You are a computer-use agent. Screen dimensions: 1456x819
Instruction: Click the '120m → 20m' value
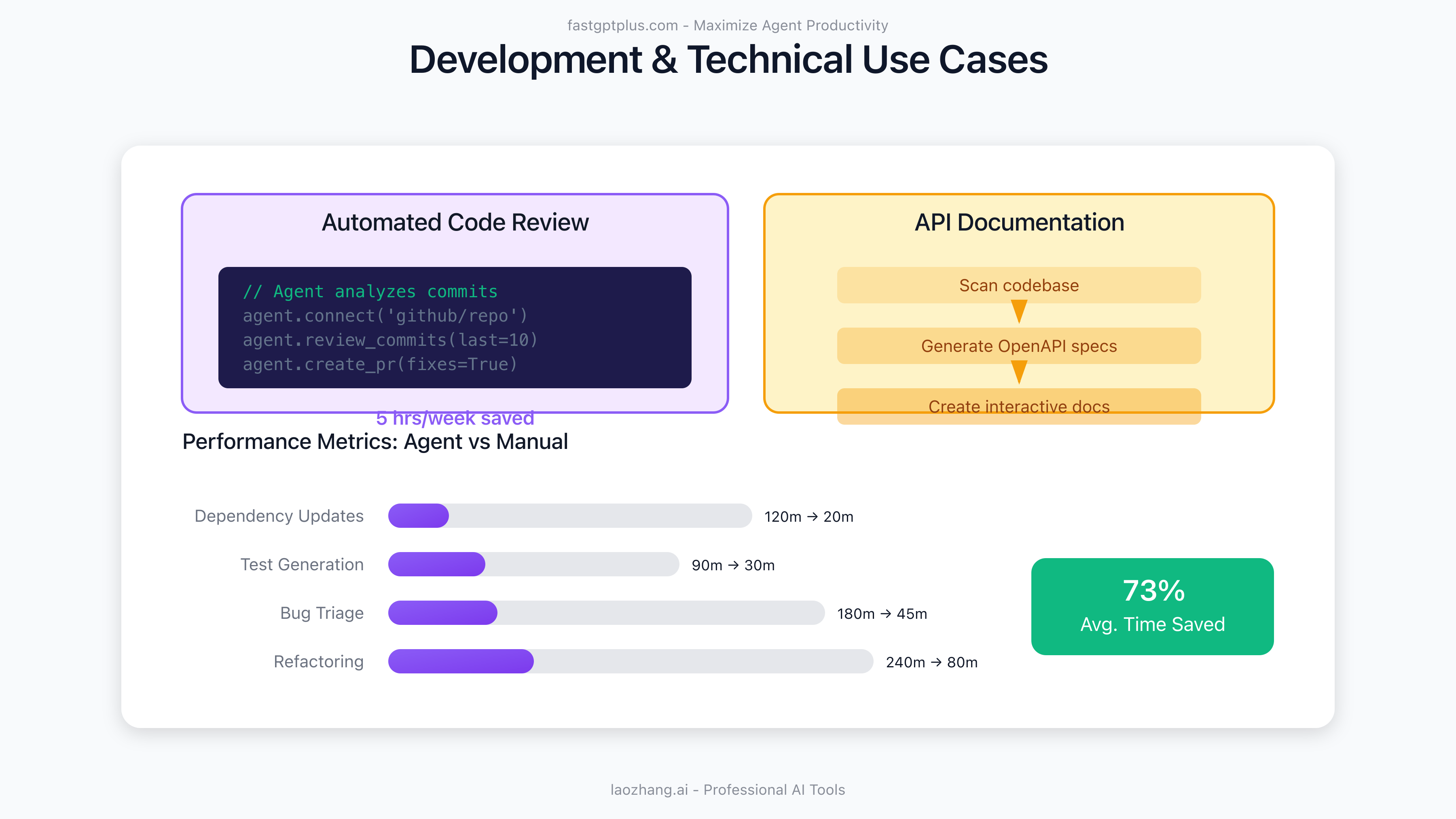809,516
